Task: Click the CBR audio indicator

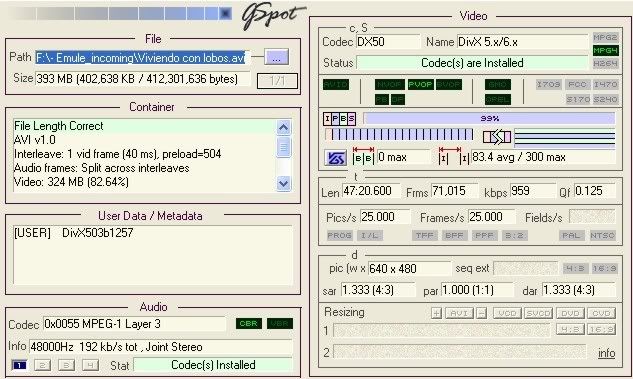Action: (249, 324)
